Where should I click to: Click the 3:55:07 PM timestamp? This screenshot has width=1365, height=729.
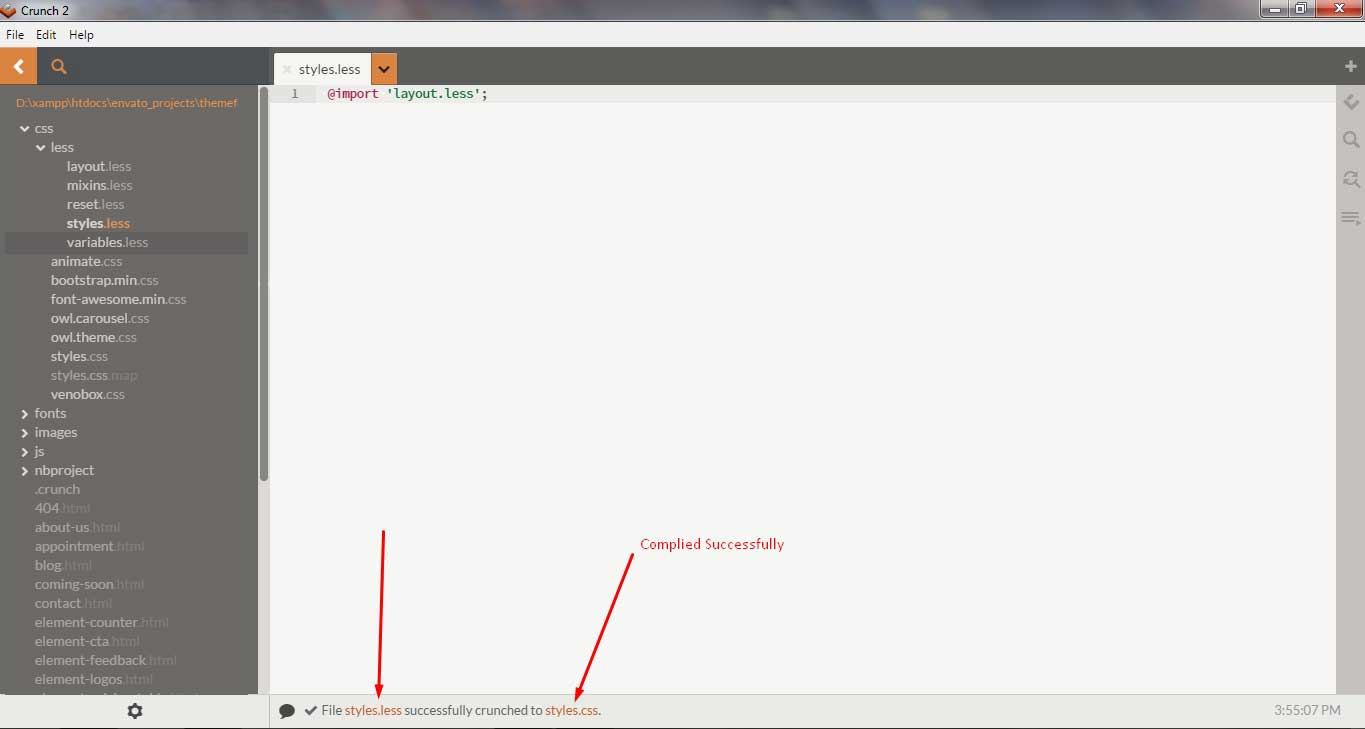tap(1307, 711)
